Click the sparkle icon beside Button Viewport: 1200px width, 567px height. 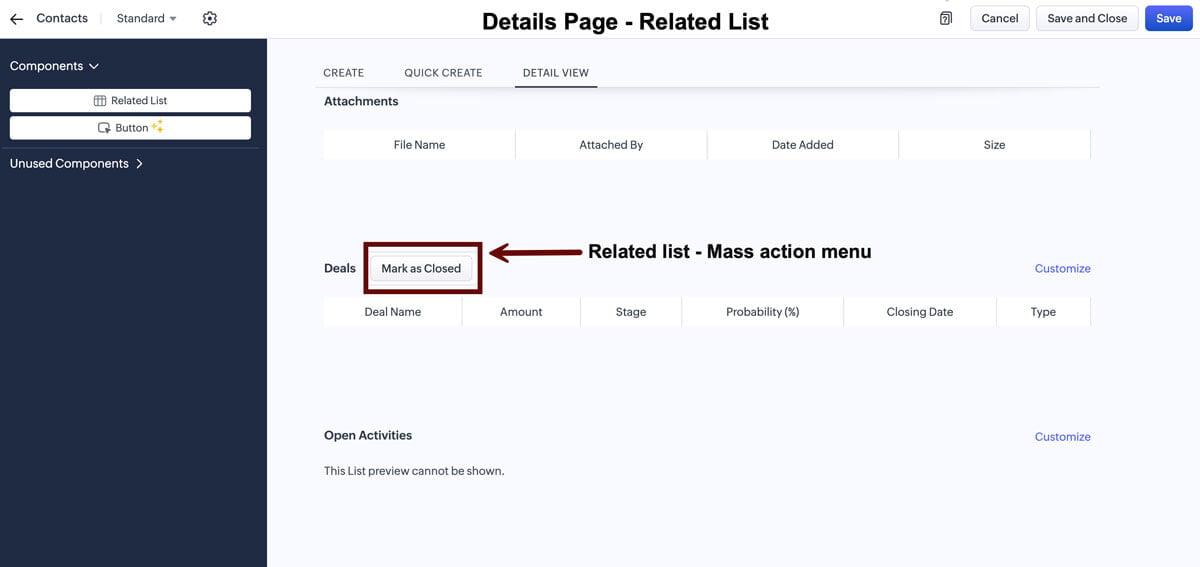click(x=157, y=127)
